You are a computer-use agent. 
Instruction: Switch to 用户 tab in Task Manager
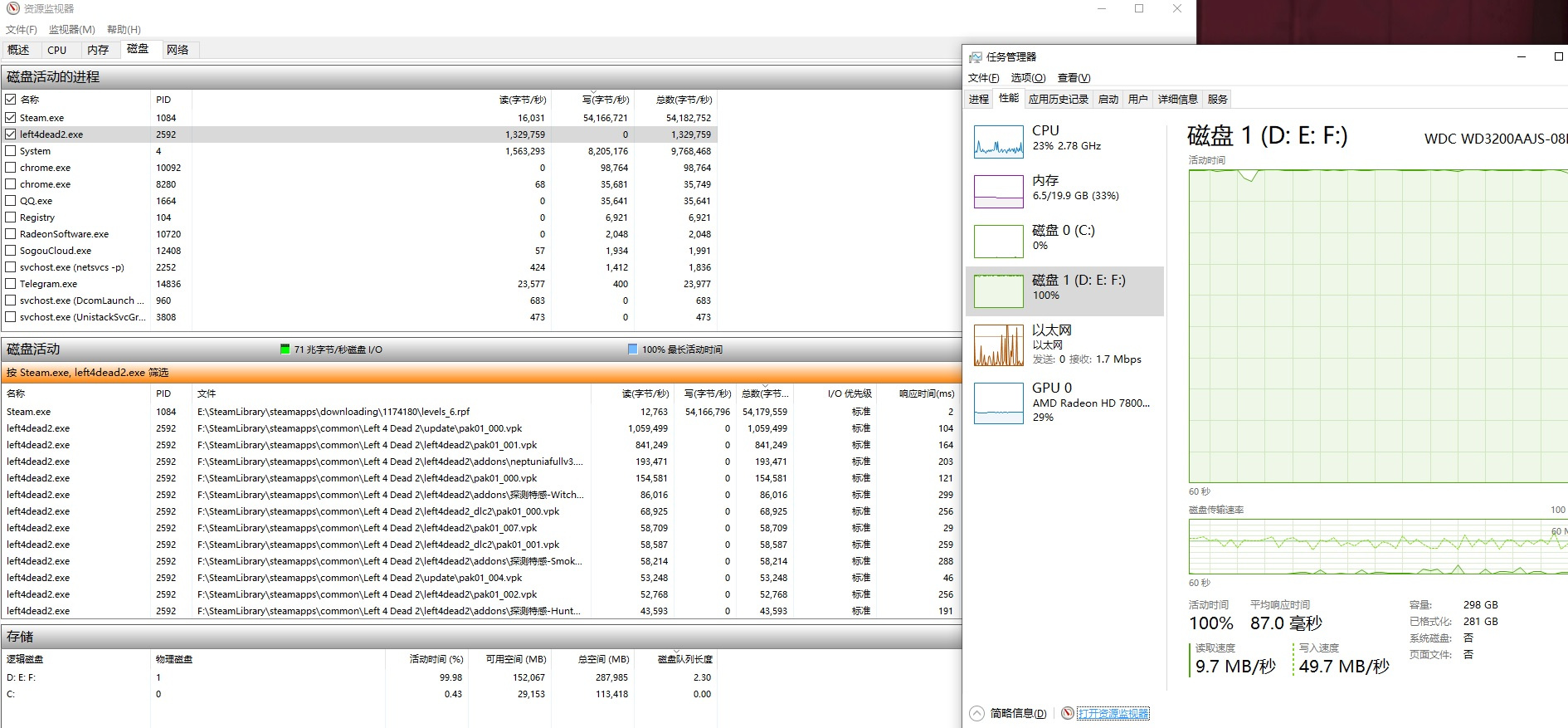(1138, 100)
